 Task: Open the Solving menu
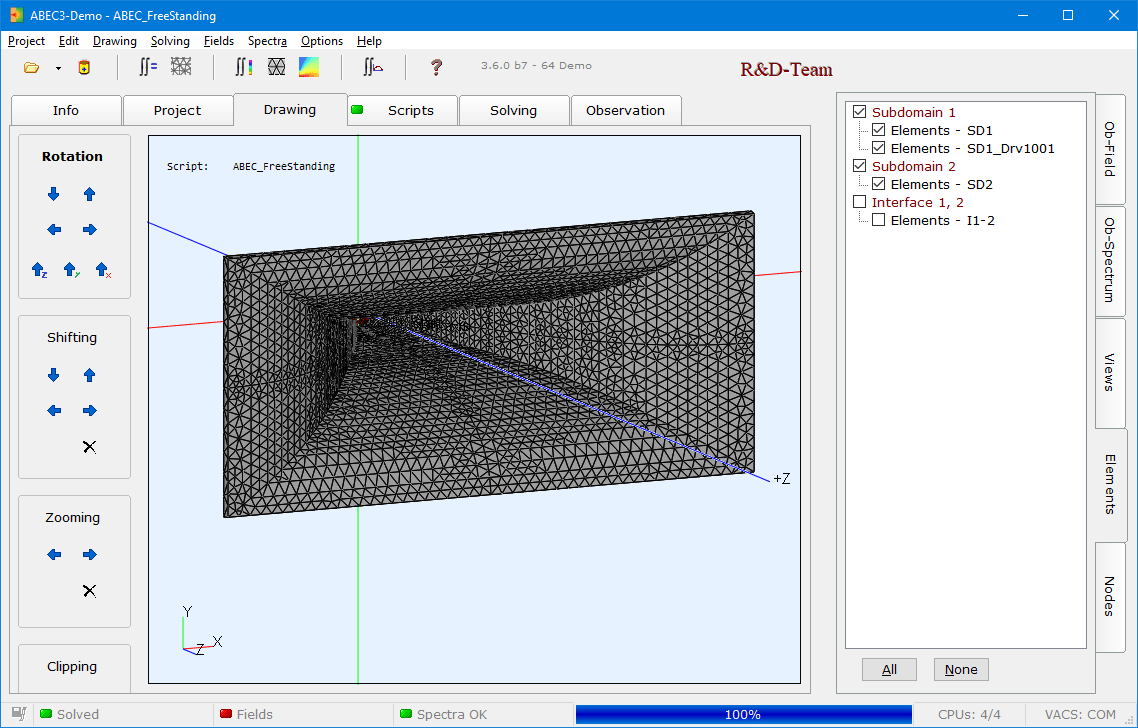coord(170,41)
